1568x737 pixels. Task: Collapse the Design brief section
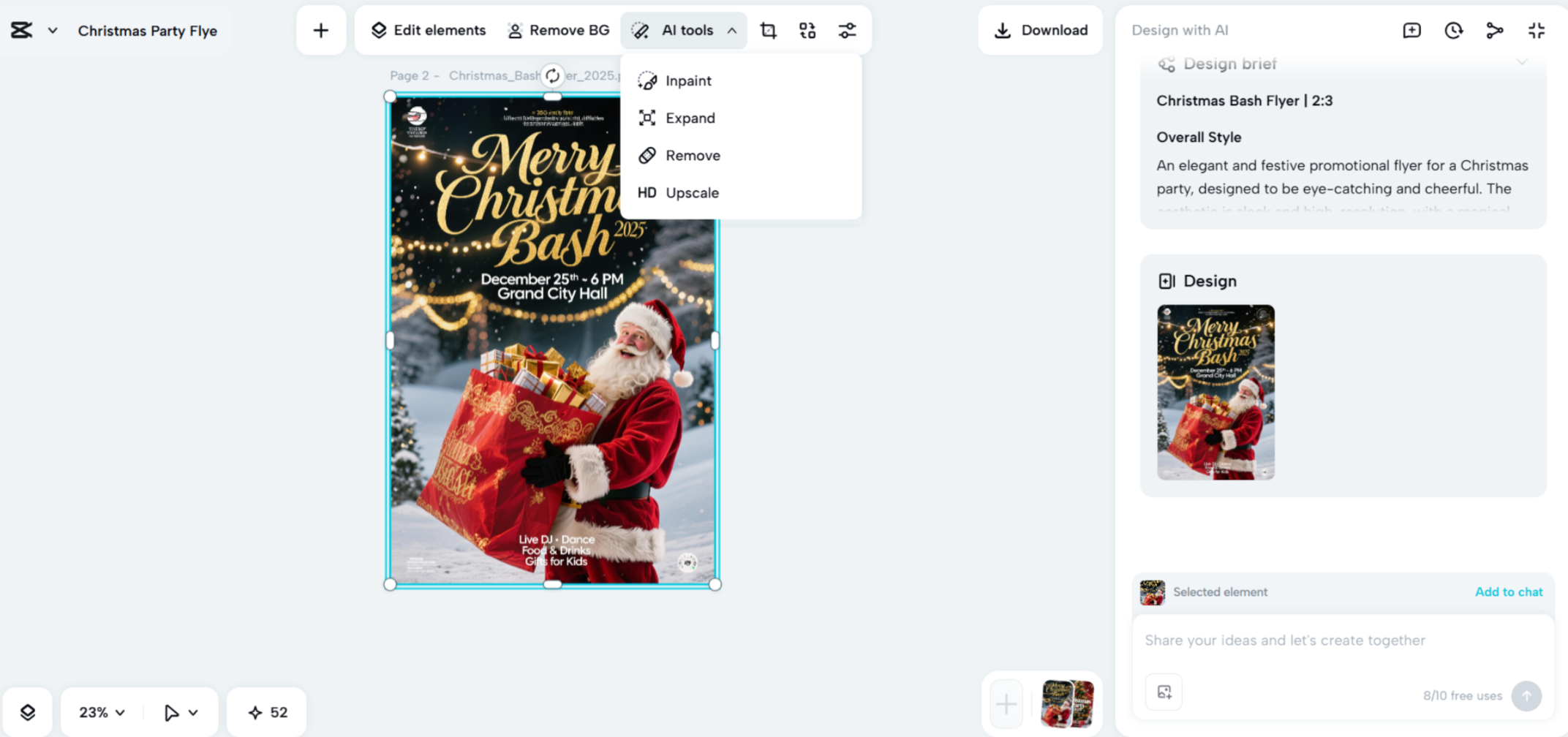(1523, 63)
